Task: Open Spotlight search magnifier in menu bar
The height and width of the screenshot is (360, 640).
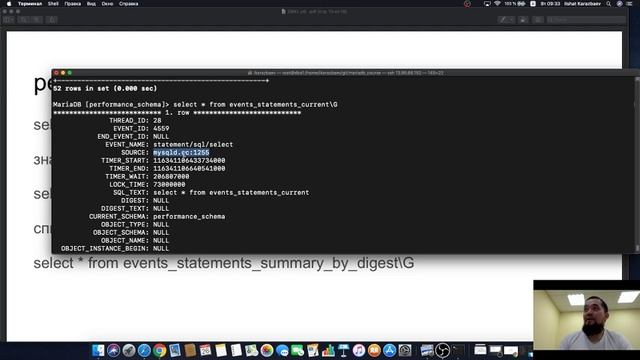Action: click(x=609, y=4)
